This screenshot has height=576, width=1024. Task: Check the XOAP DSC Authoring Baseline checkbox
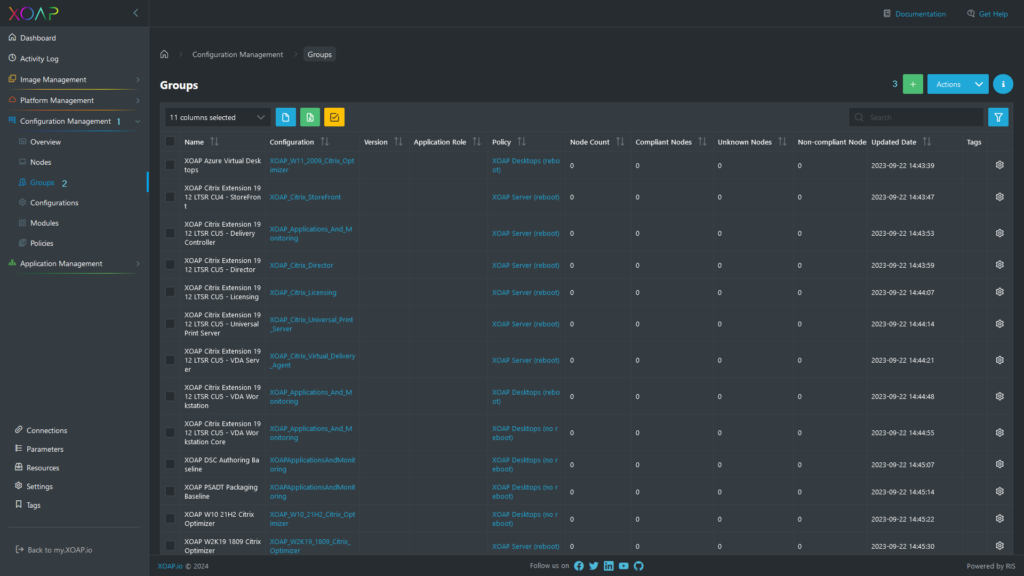click(x=170, y=464)
